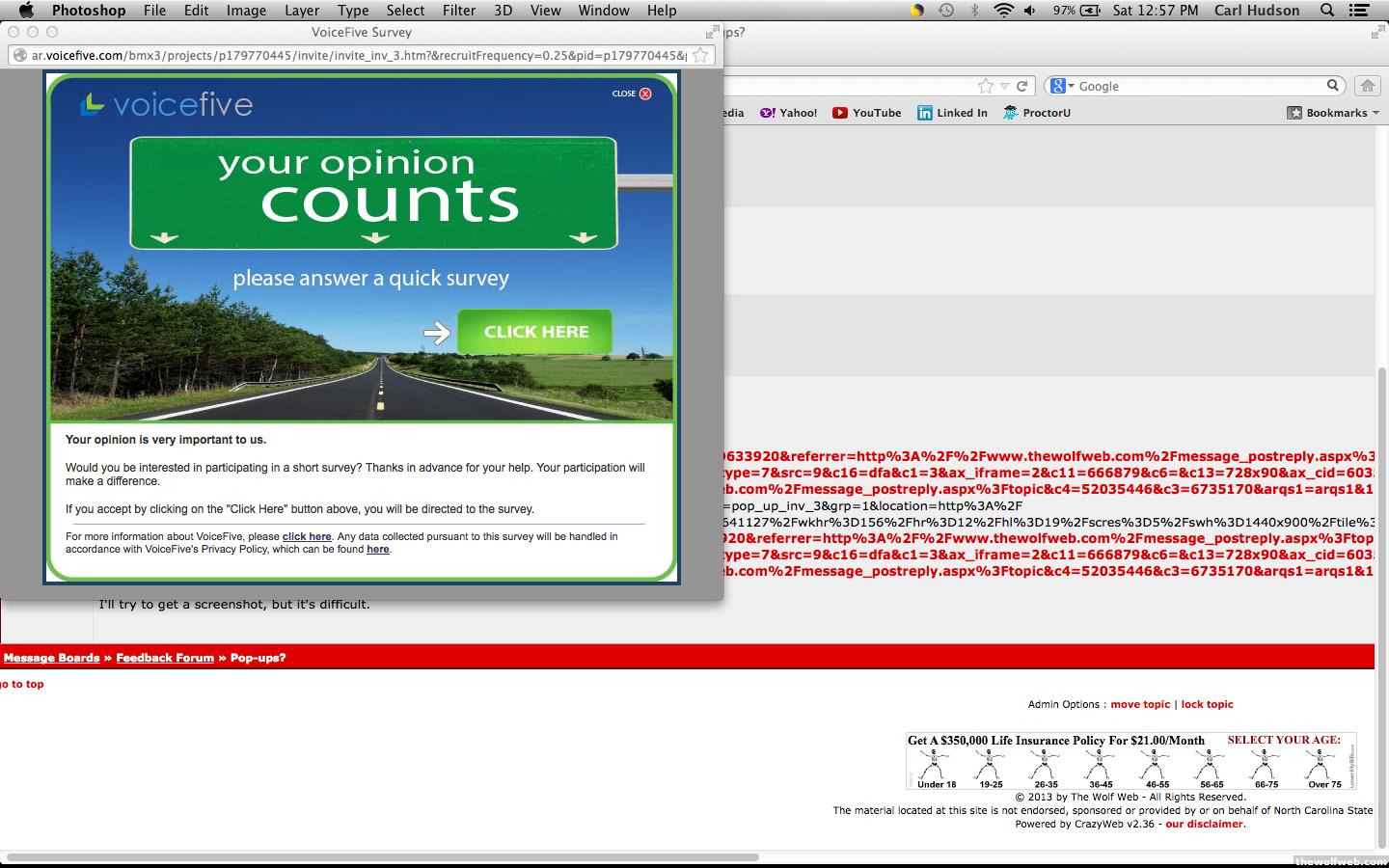1389x868 pixels.
Task: Open the Yahoo! bookmark
Action: pos(788,113)
